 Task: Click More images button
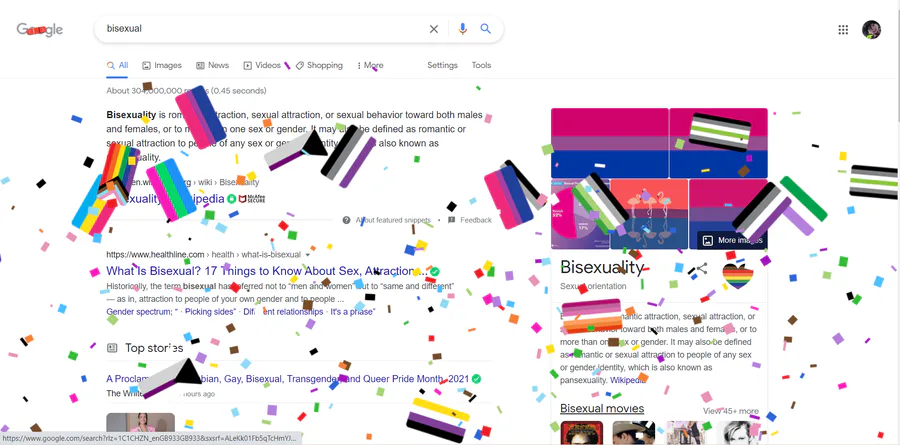tap(732, 240)
